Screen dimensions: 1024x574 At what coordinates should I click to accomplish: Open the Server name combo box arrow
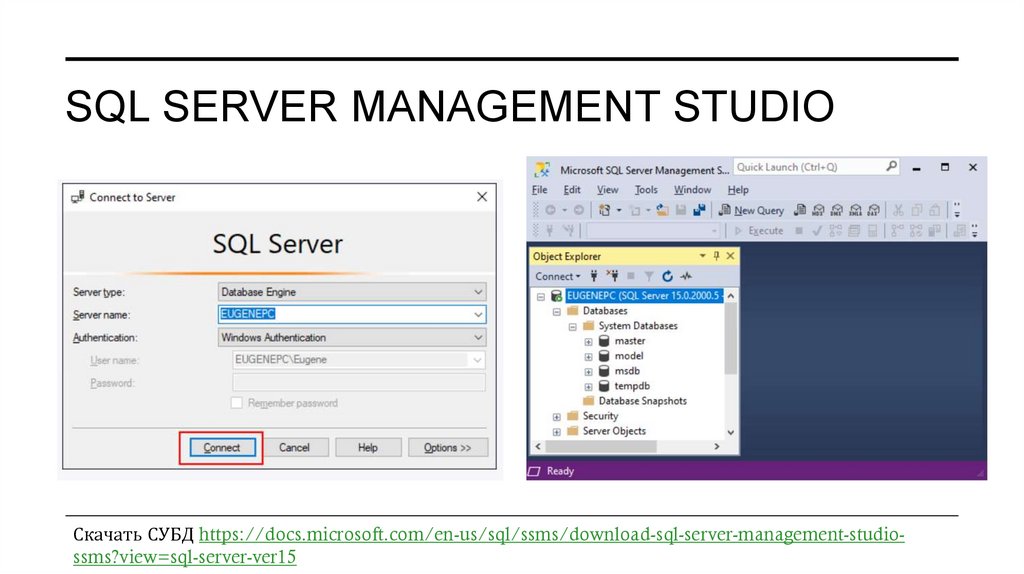pyautogui.click(x=478, y=315)
